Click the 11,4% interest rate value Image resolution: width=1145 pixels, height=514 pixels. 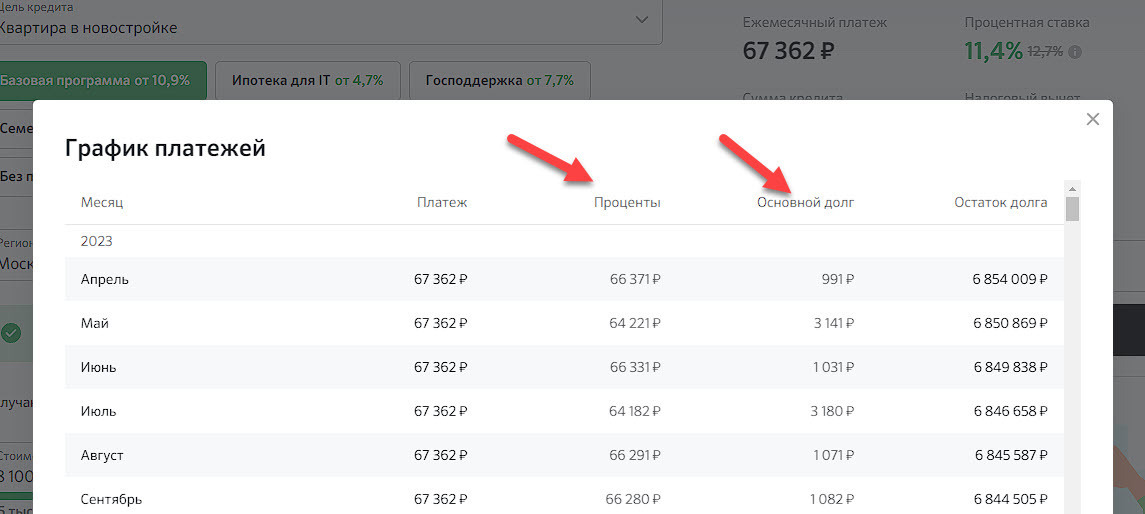pos(993,51)
